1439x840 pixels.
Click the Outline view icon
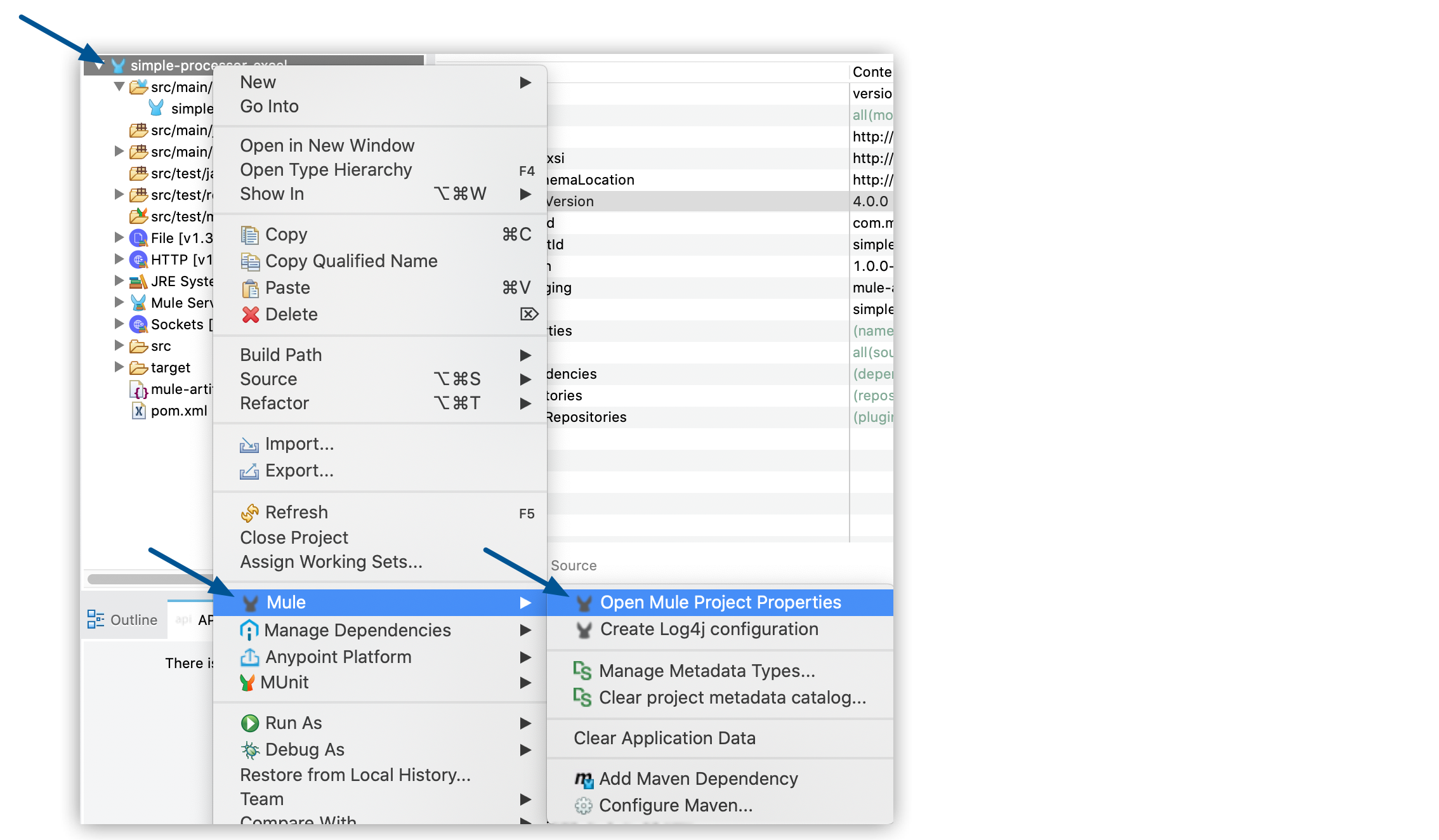pos(95,619)
